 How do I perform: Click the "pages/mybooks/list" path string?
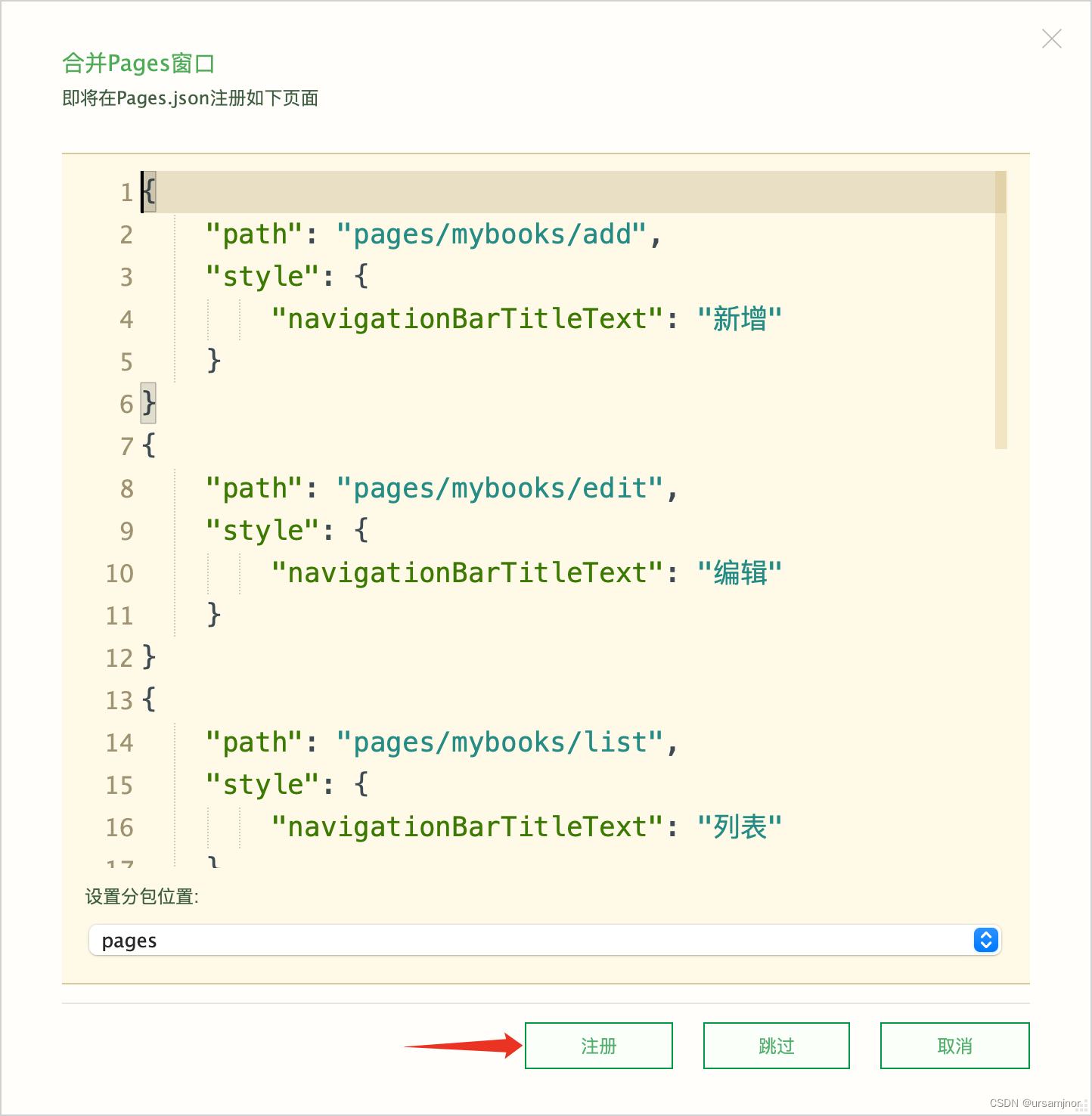click(x=500, y=742)
